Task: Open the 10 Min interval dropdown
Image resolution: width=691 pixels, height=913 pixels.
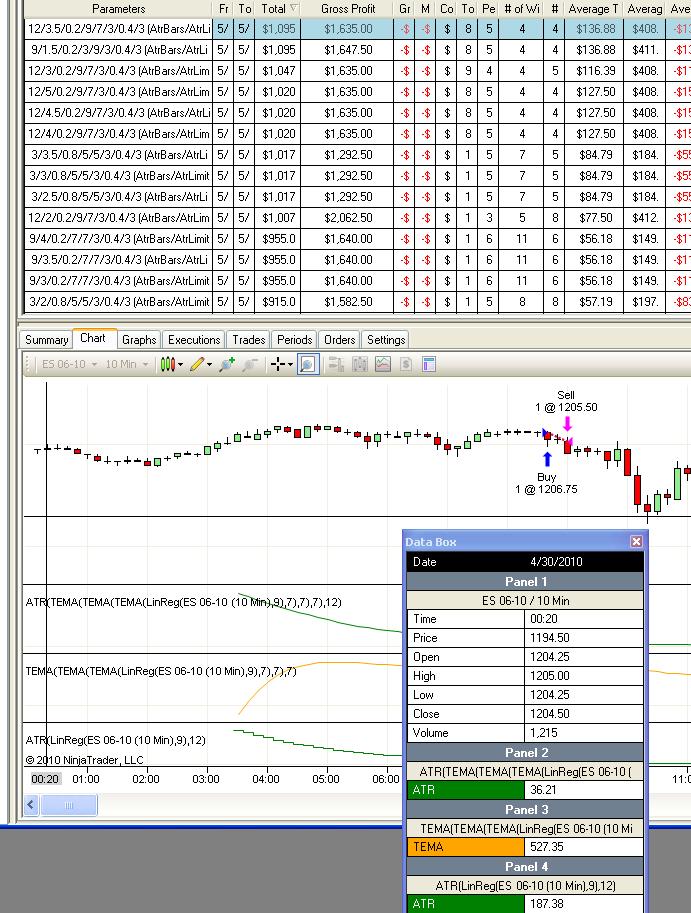Action: tap(127, 365)
